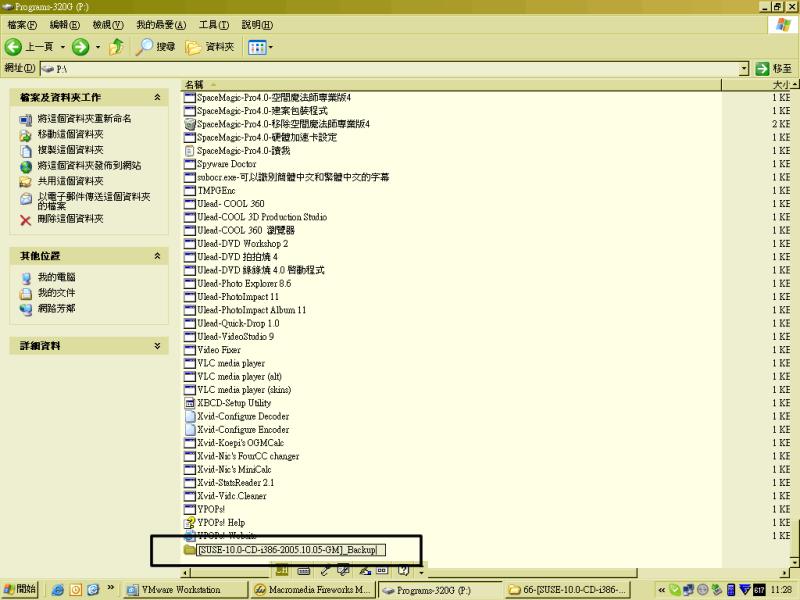Click the horizontal scrollbar's right arrow

[x=786, y=572]
